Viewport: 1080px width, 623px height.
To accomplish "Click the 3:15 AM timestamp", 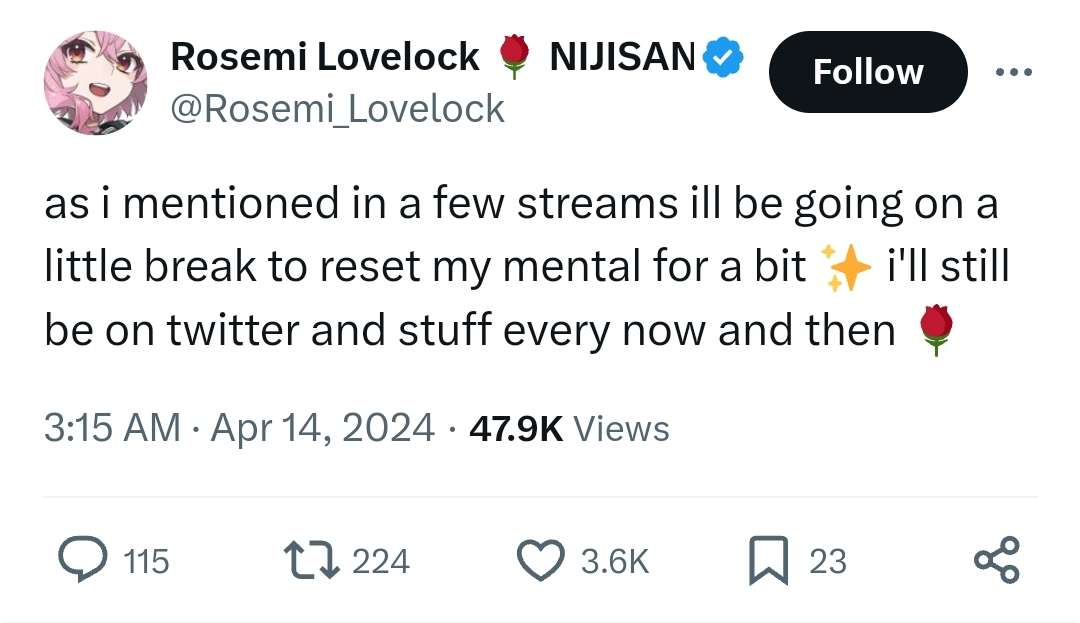I will [x=112, y=427].
